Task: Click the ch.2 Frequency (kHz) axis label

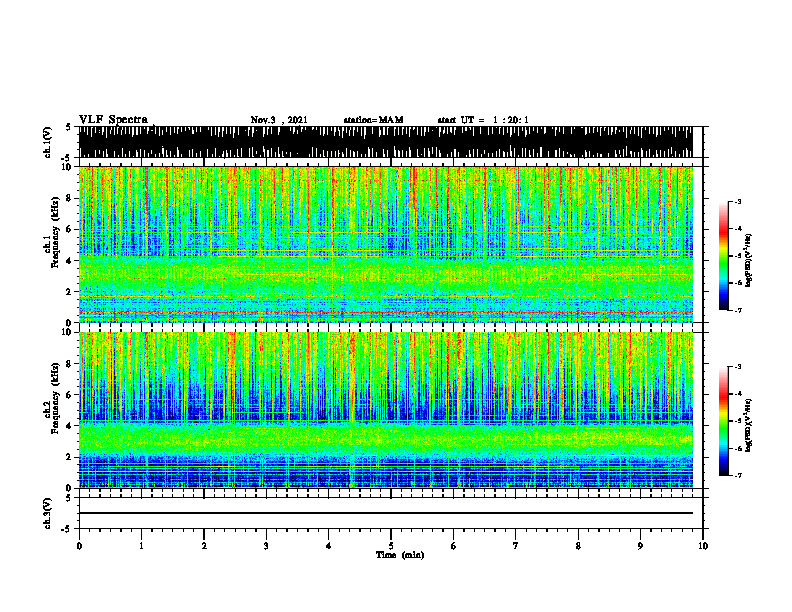Action: click(52, 398)
